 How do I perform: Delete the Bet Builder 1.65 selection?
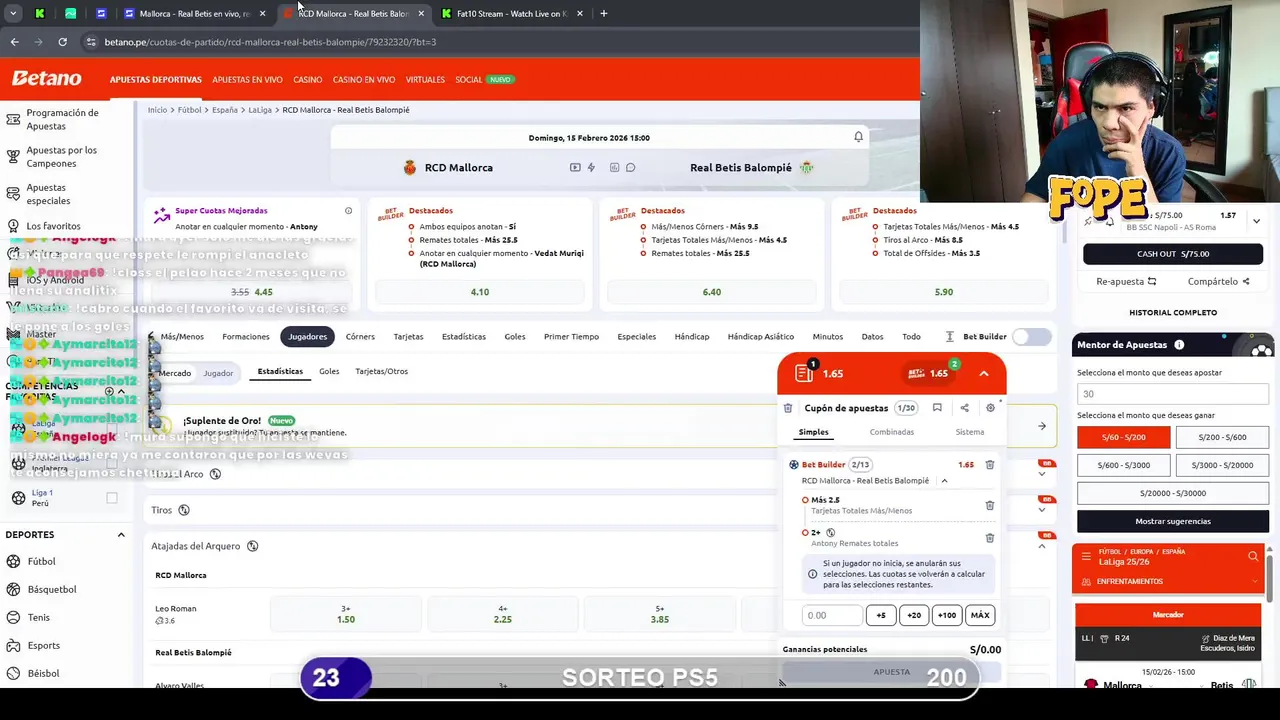[x=990, y=465]
